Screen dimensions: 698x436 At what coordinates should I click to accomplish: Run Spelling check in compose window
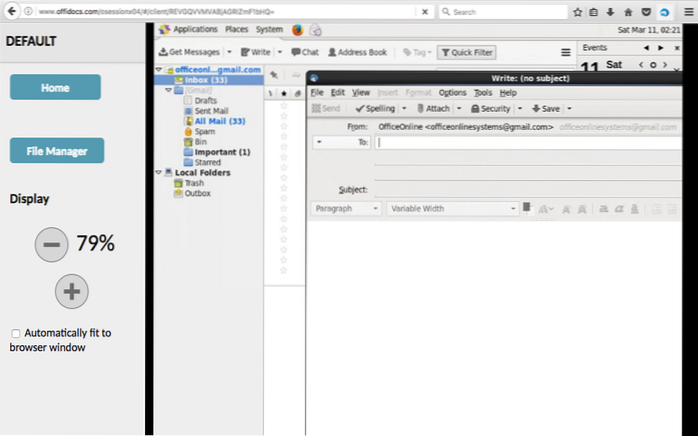click(x=375, y=108)
